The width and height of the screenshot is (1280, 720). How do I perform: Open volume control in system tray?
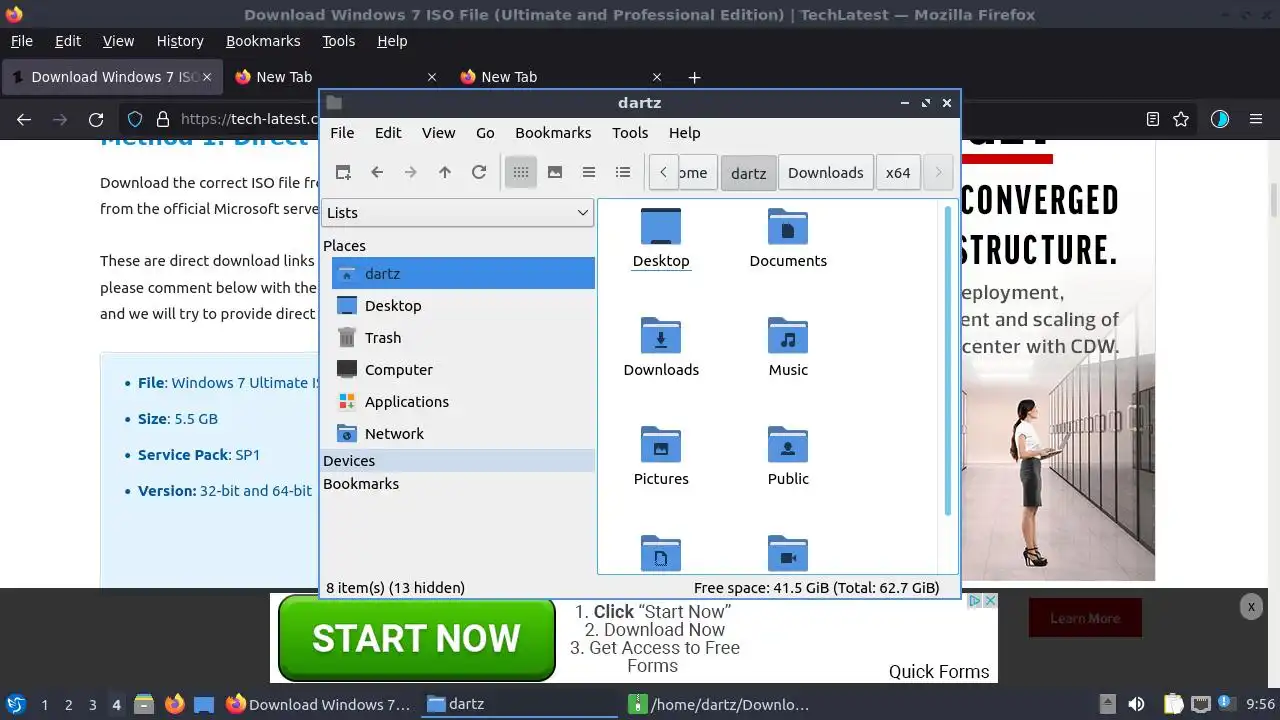(1136, 704)
